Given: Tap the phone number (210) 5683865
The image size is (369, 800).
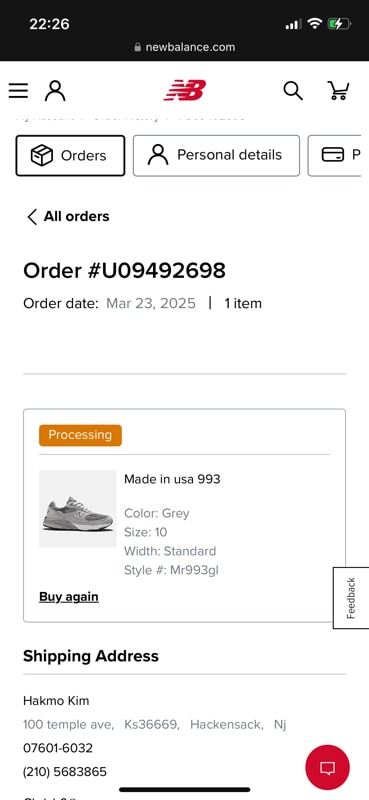Looking at the screenshot, I should tap(65, 771).
